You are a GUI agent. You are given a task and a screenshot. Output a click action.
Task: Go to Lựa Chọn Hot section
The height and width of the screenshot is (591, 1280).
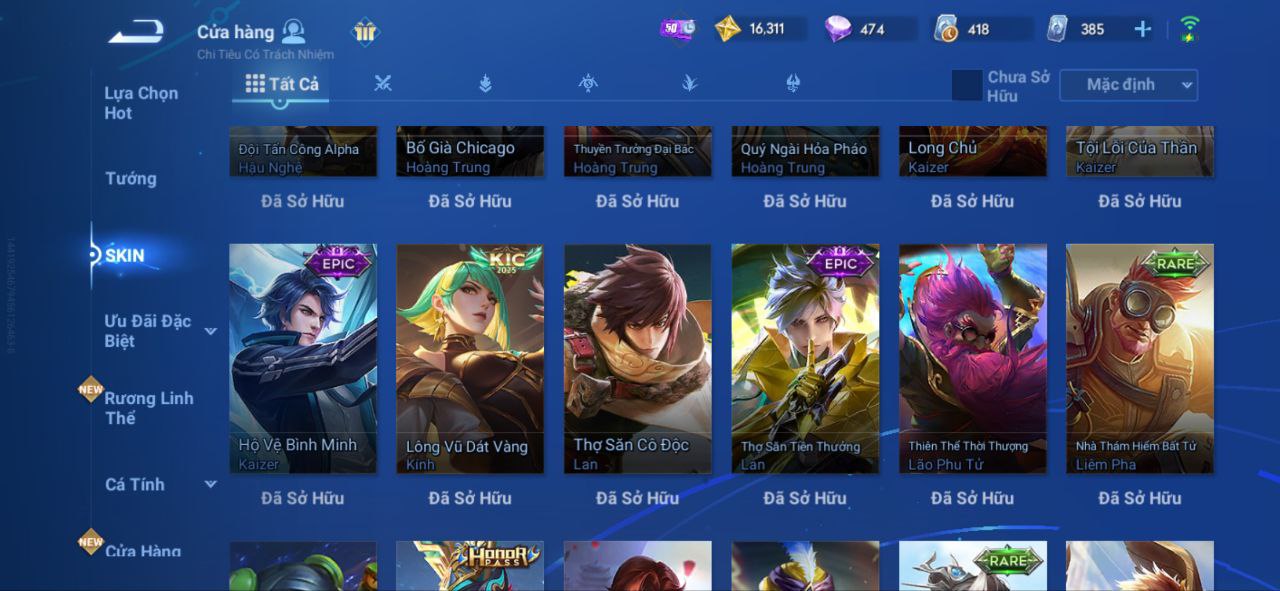[141, 103]
